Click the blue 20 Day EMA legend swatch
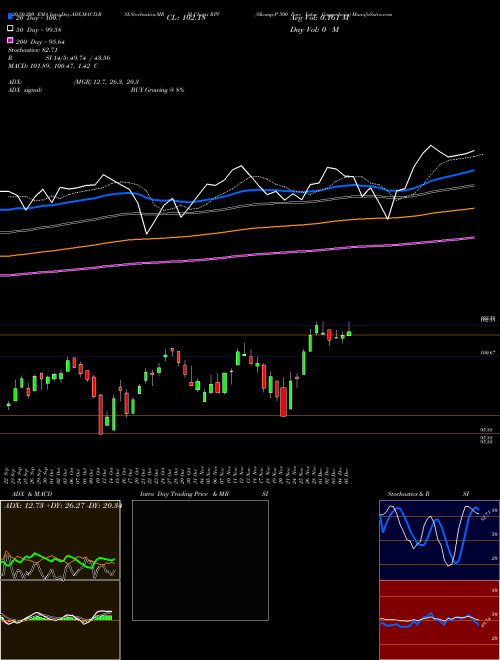The height and width of the screenshot is (660, 500). 11,16
